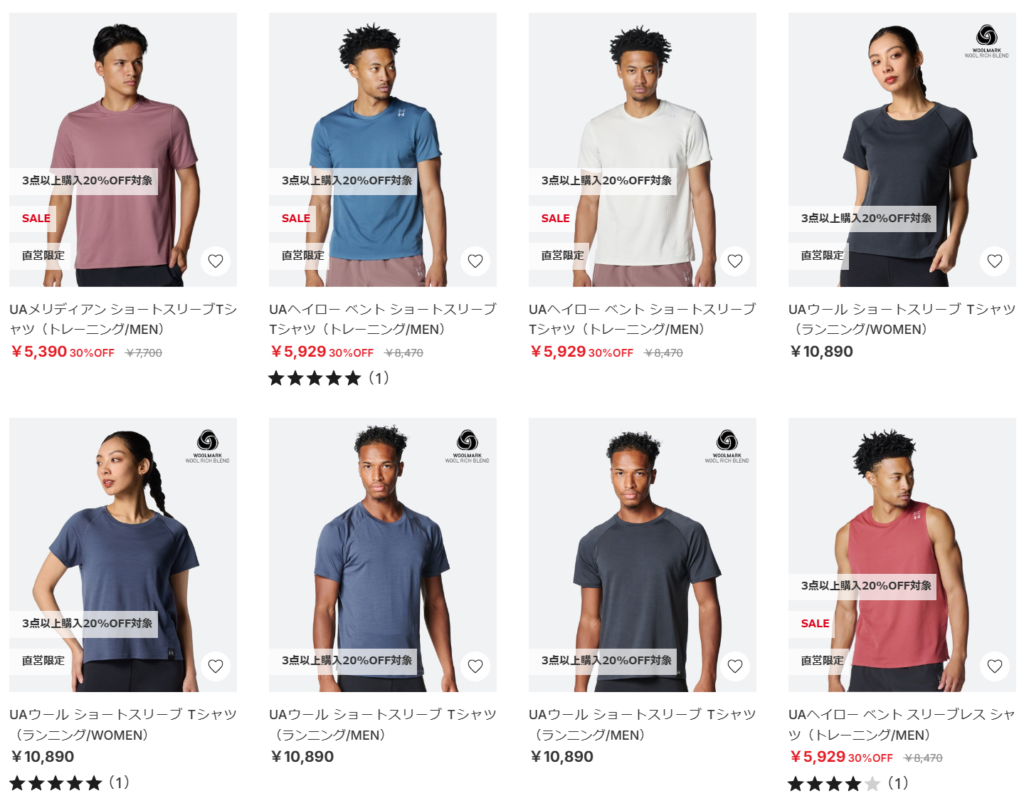The height and width of the screenshot is (801, 1024).
Task: Click Woolmark logo on men's blue wool tee
Action: (467, 446)
